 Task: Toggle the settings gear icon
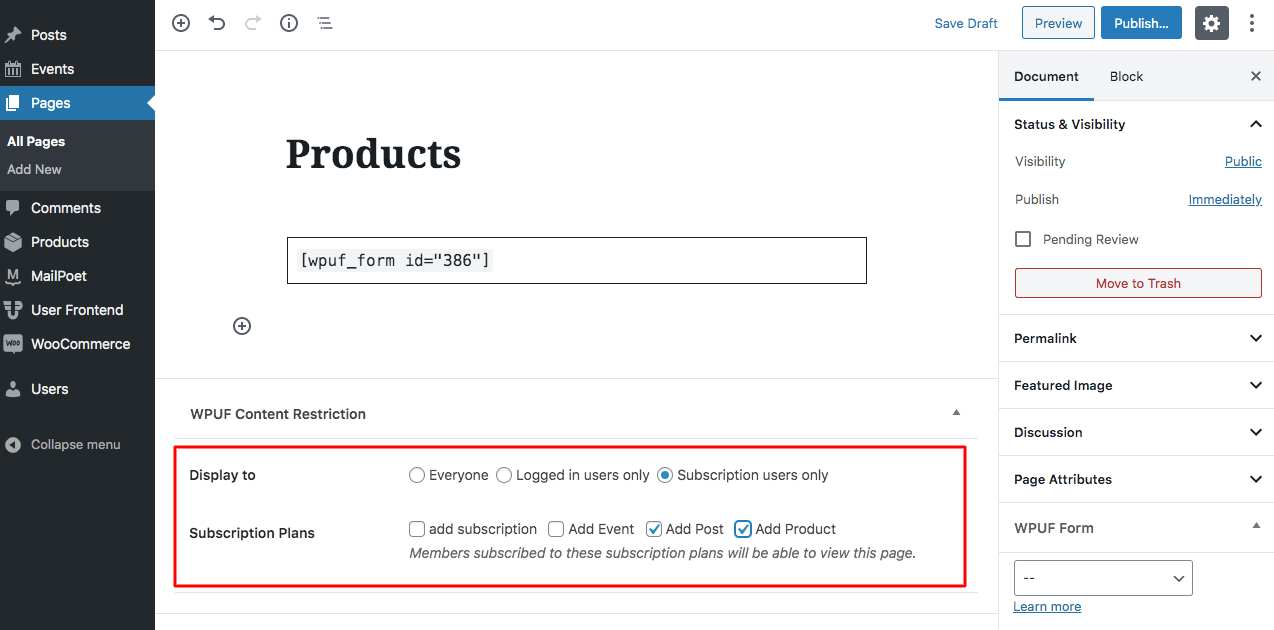(1211, 23)
